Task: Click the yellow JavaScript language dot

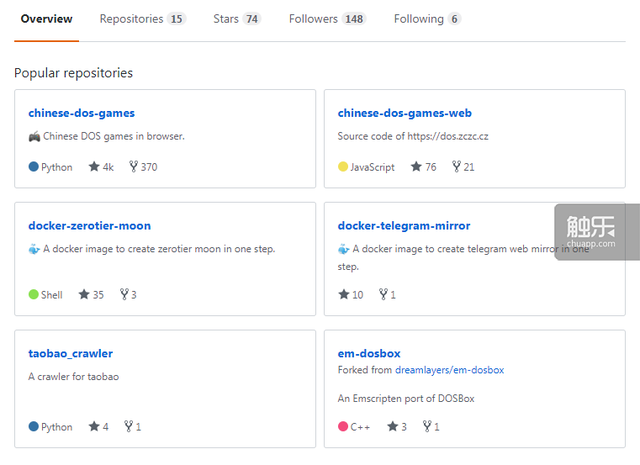Action: (343, 167)
